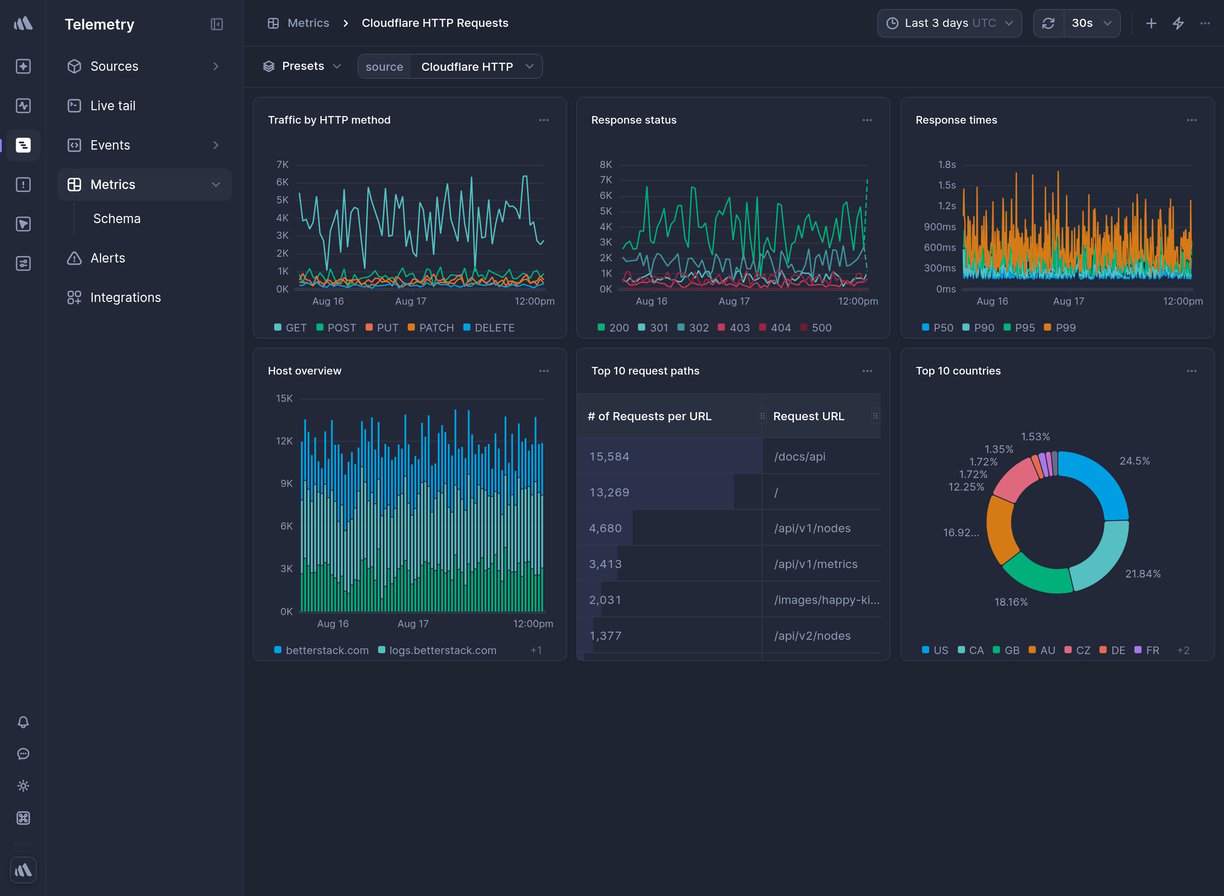Click the 13,269 request count cell
Viewport: 1224px width, 896px height.
tap(669, 492)
